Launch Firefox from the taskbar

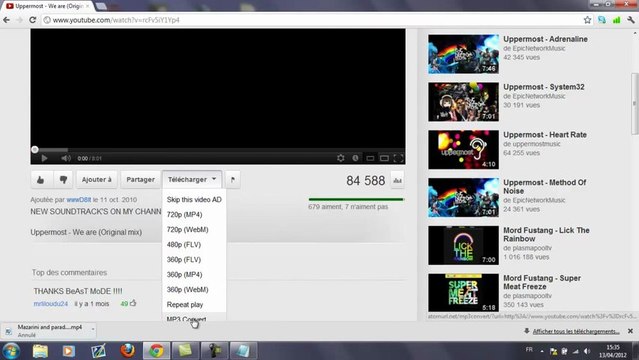128,351
